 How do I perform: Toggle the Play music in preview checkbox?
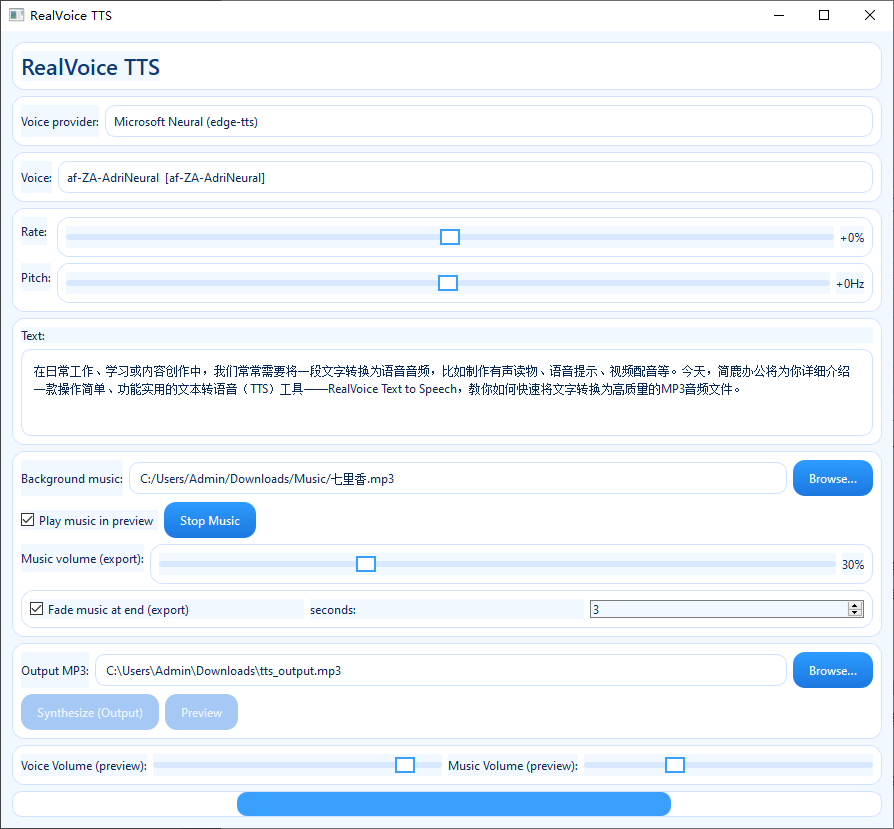tap(28, 521)
